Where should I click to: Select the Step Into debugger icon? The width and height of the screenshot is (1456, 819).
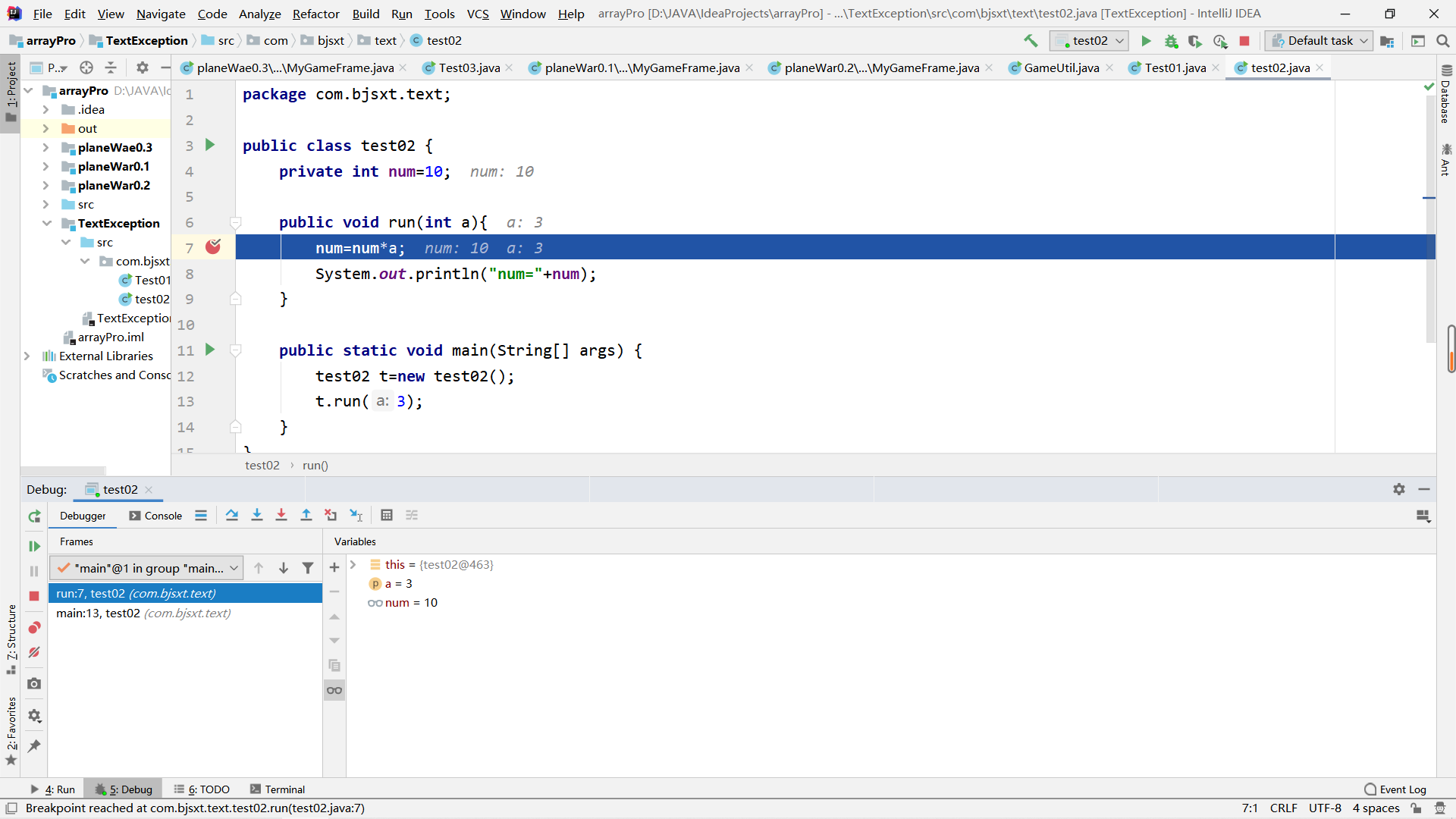[257, 515]
